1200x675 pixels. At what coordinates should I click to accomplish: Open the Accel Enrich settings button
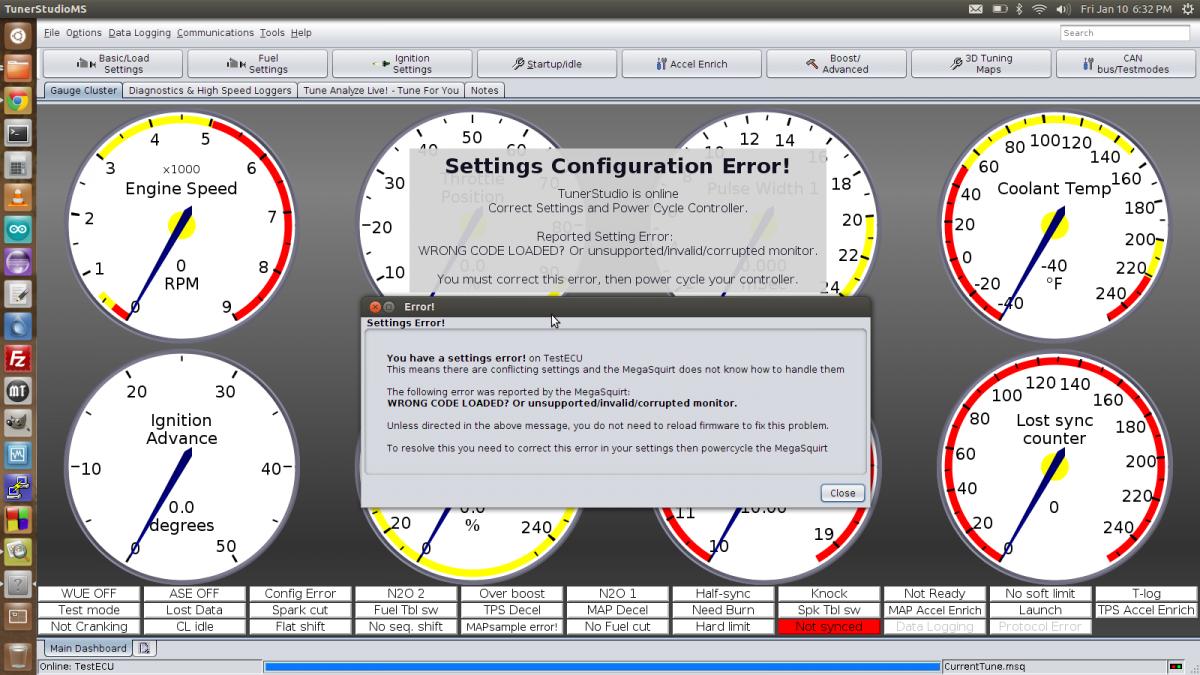point(691,64)
